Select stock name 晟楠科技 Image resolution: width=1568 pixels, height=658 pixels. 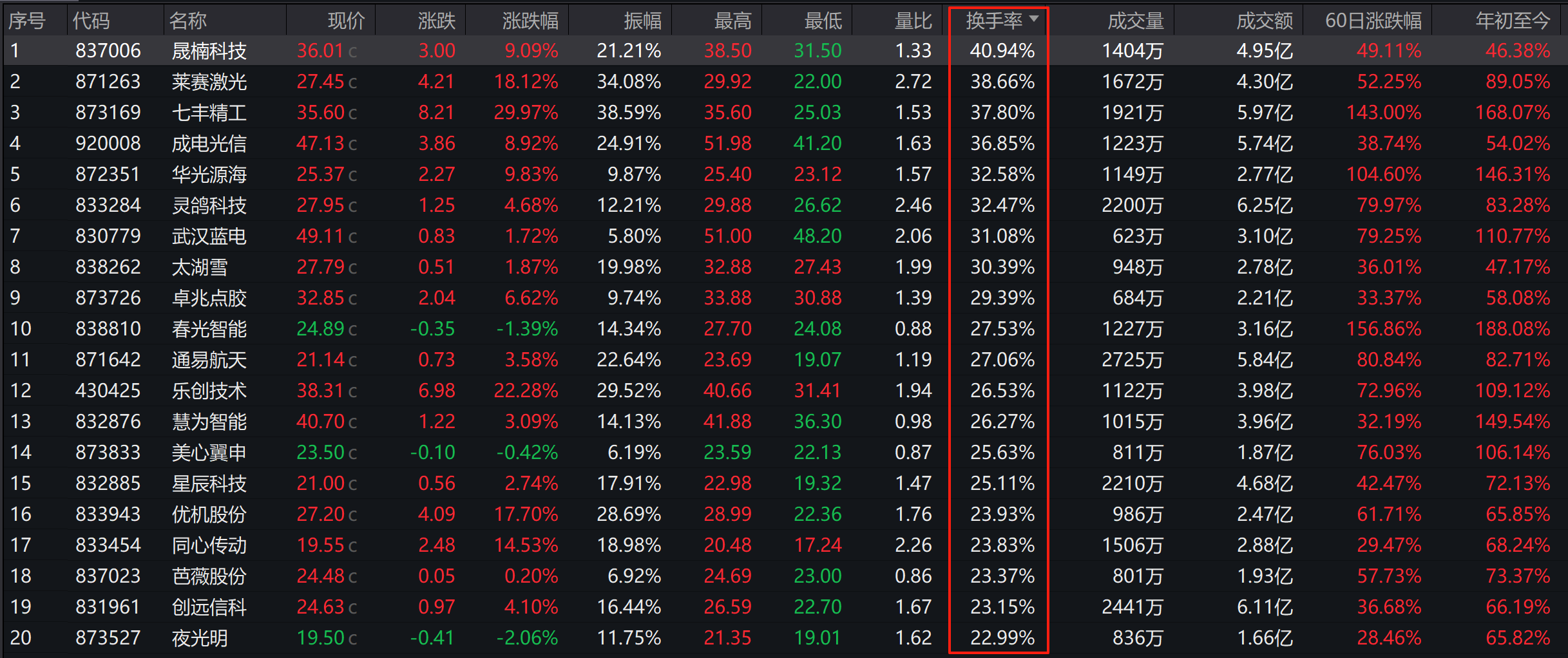point(209,51)
